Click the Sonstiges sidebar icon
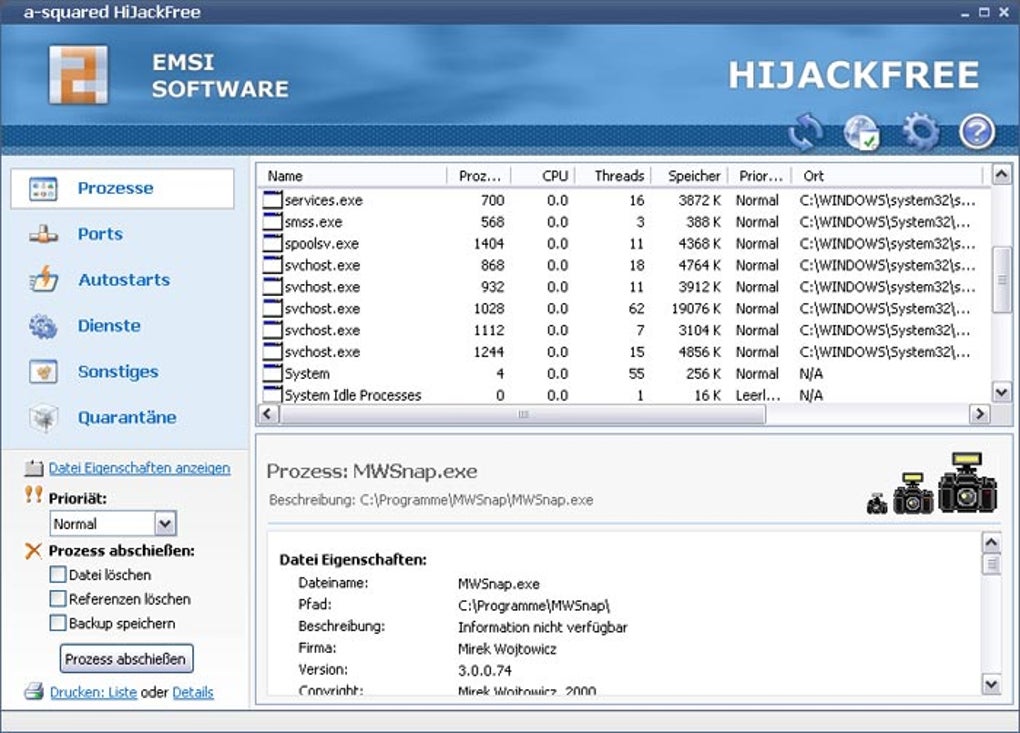The height and width of the screenshot is (733, 1020). [x=44, y=372]
